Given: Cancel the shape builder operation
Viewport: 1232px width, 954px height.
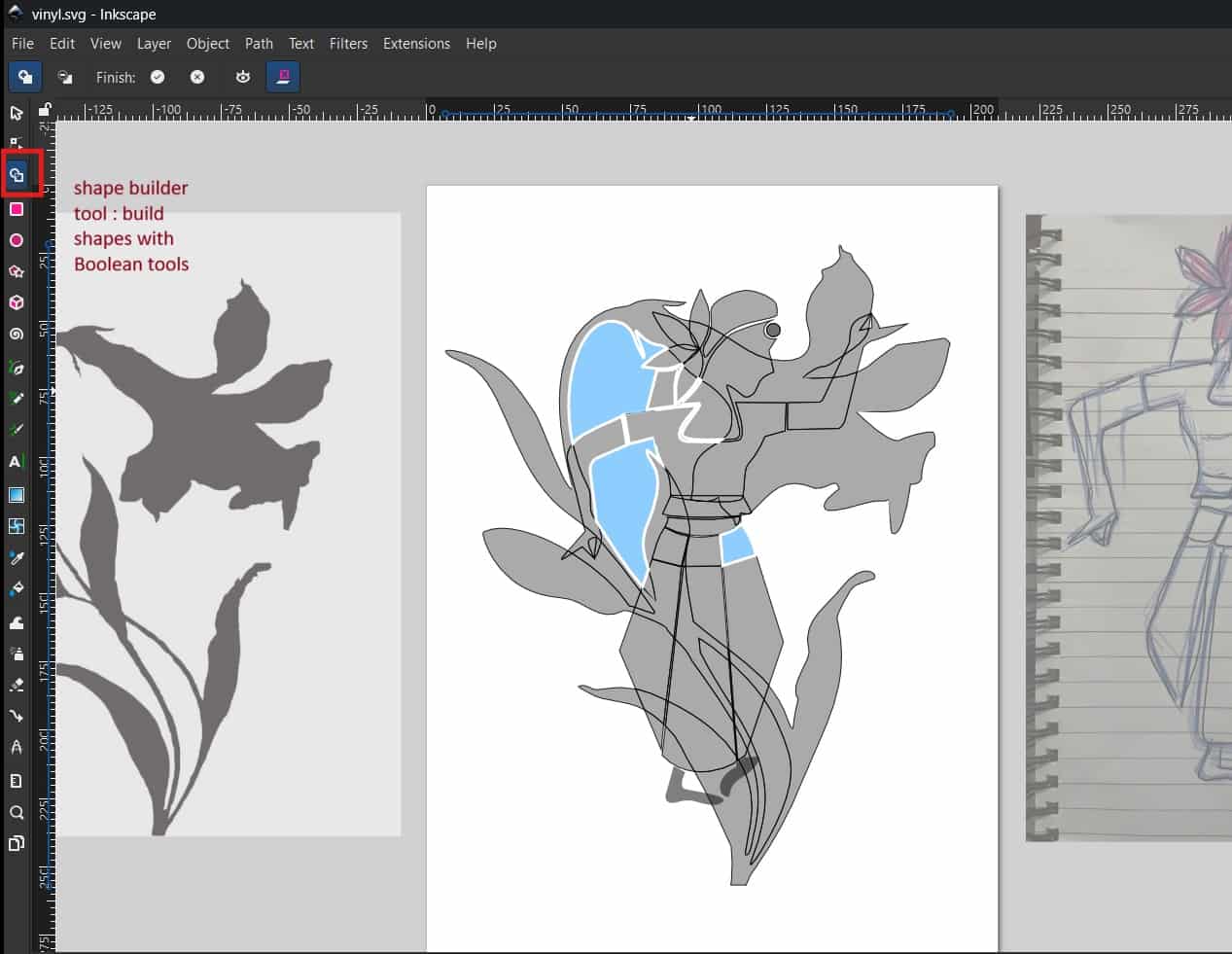Looking at the screenshot, I should click(197, 77).
